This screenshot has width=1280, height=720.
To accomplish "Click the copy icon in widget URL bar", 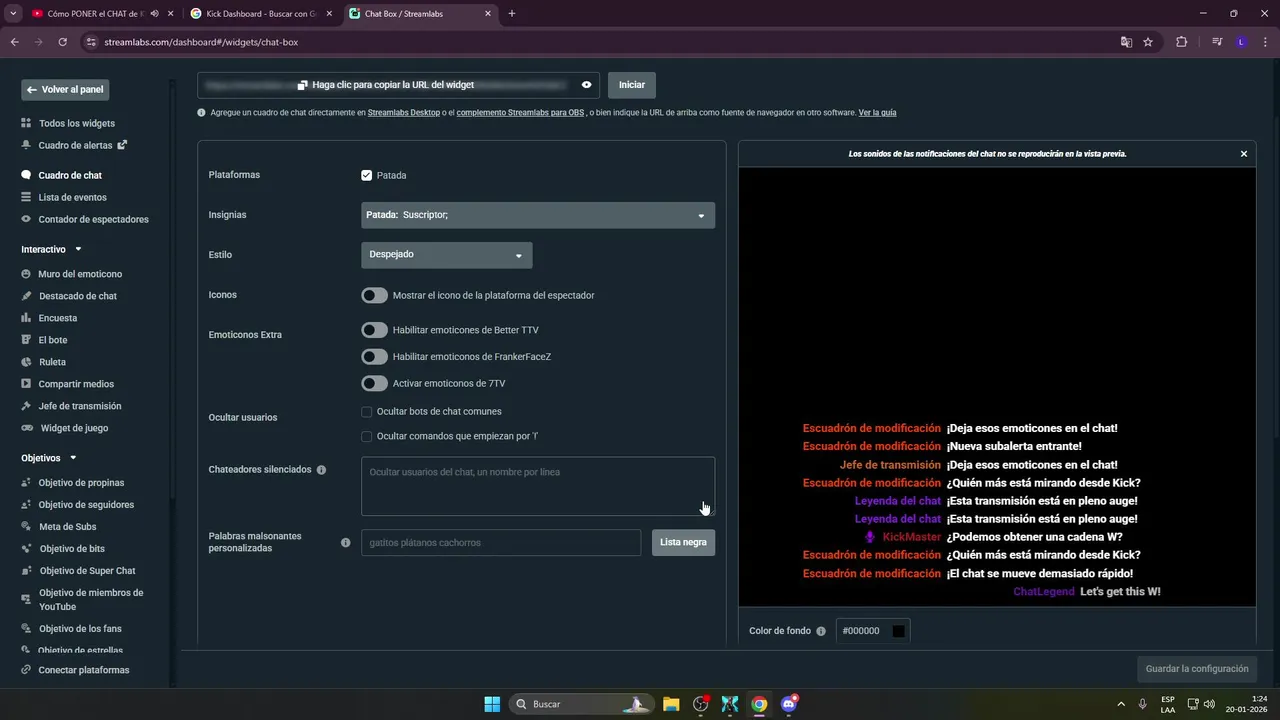I will [x=302, y=85].
